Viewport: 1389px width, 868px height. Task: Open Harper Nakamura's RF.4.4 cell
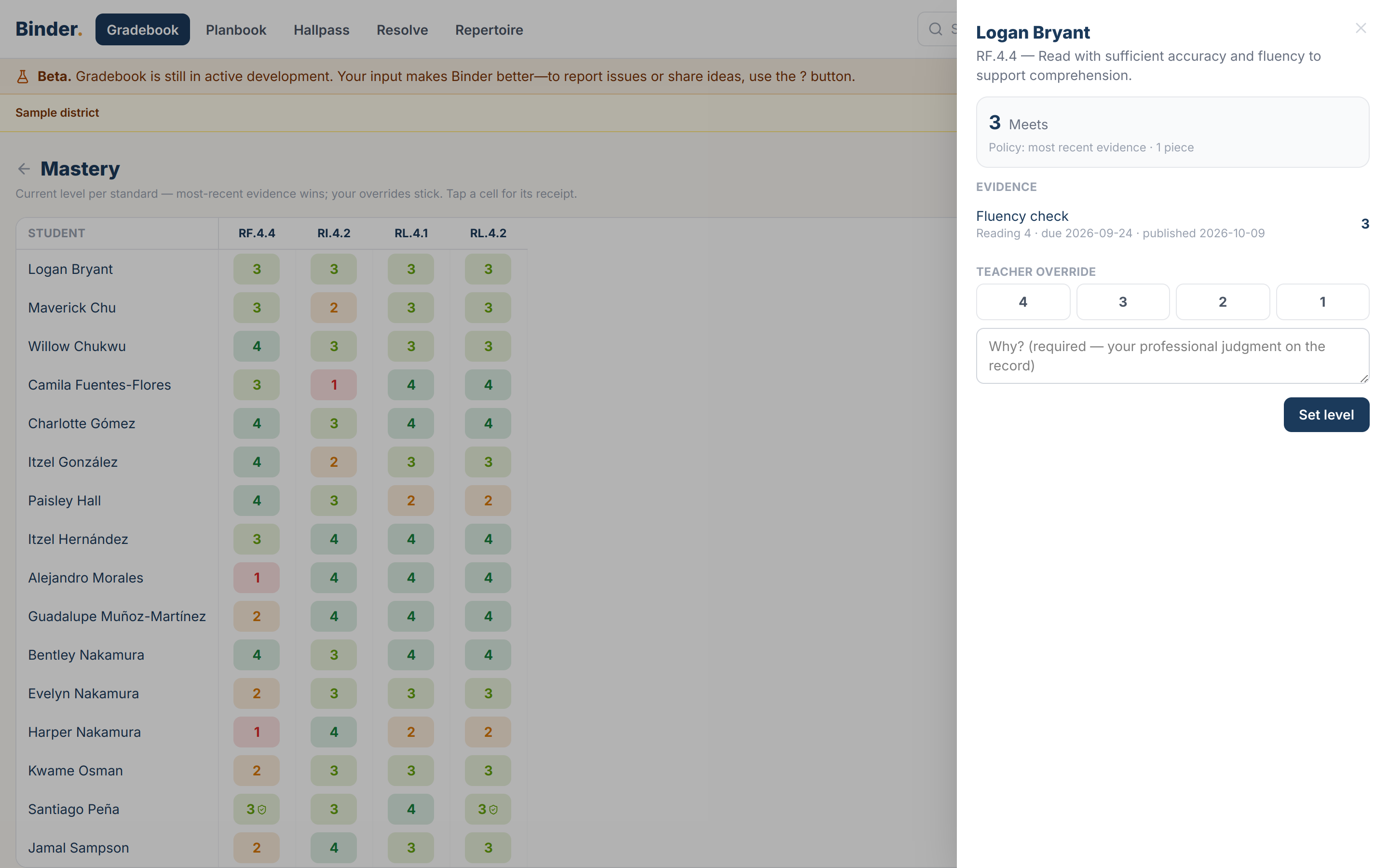[x=257, y=732]
